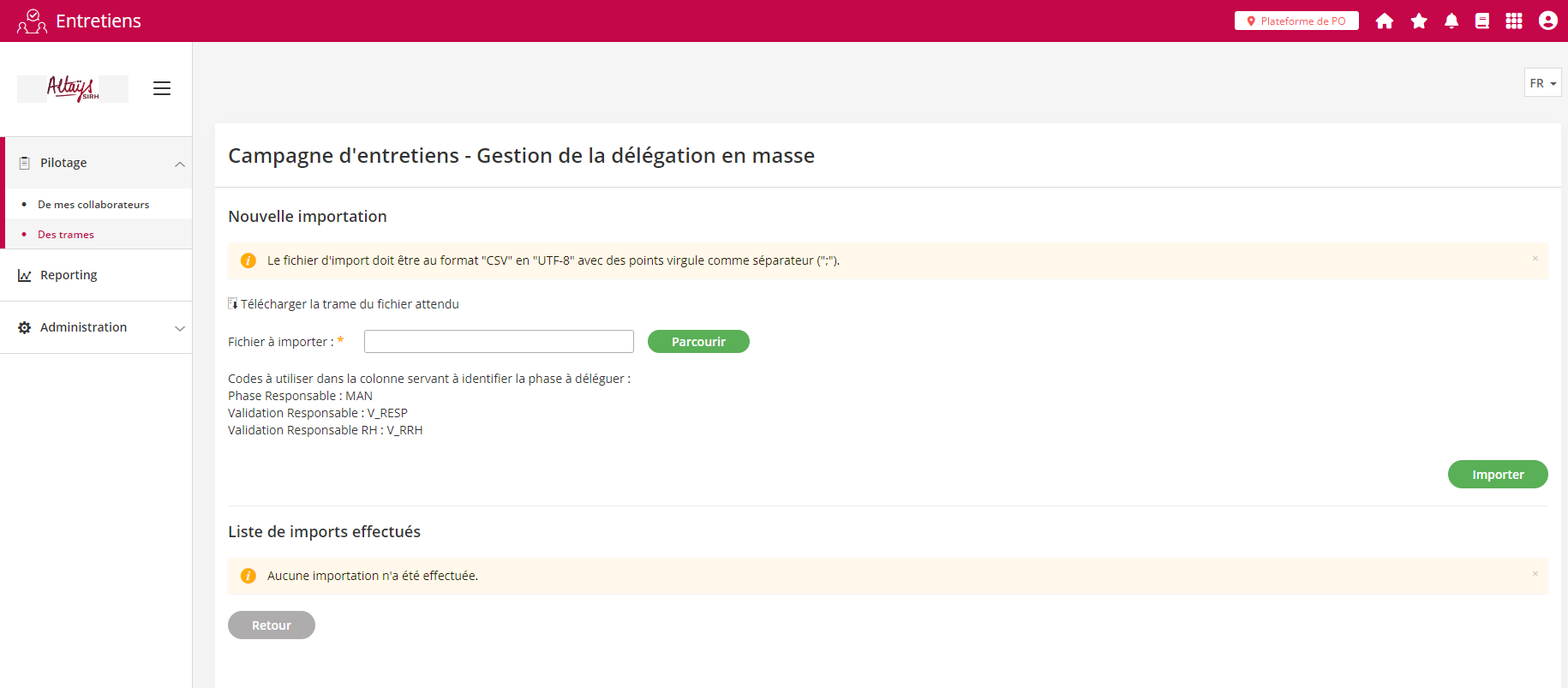Open the notifications bell
This screenshot has width=1568, height=688.
pyautogui.click(x=1451, y=21)
